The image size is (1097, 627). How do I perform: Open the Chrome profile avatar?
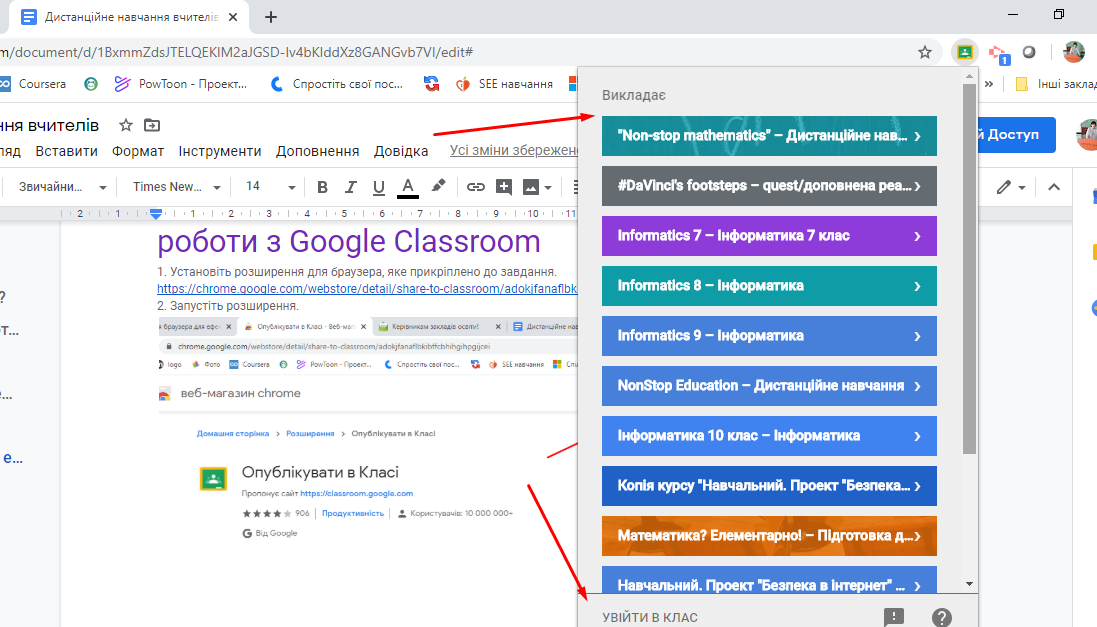tap(1074, 52)
